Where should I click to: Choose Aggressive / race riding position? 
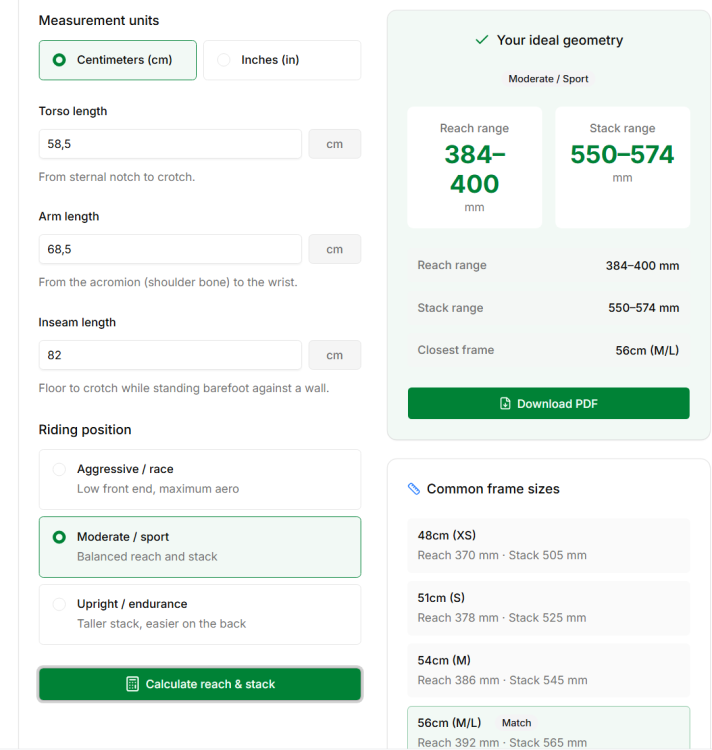coord(200,479)
